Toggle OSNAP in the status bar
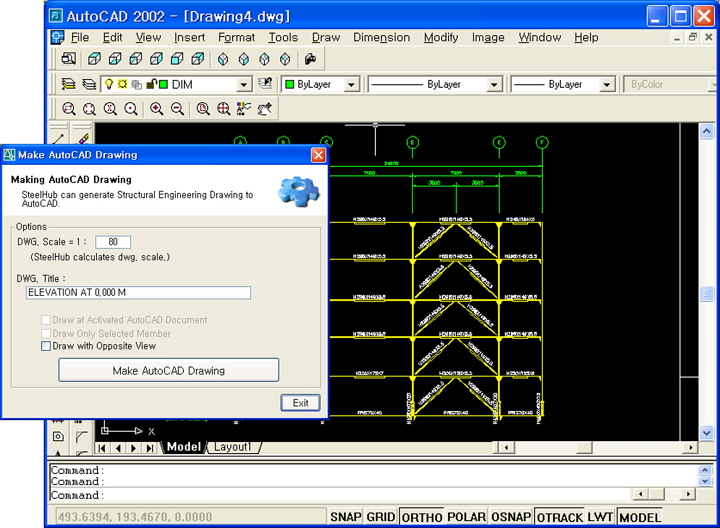The height and width of the screenshot is (528, 720). [x=511, y=517]
